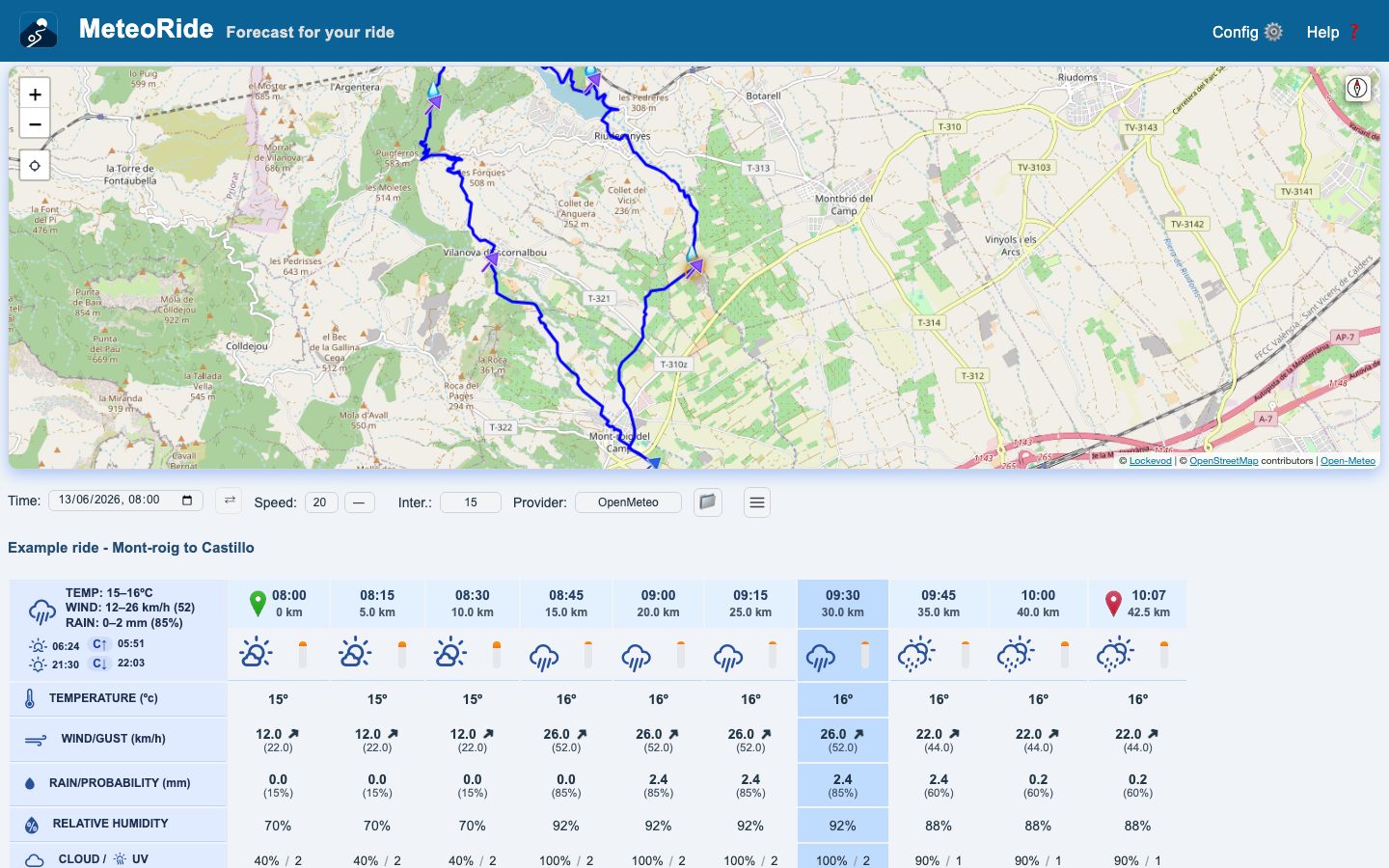
Task: Open the OpenStreetMap attribution link
Action: [1224, 461]
